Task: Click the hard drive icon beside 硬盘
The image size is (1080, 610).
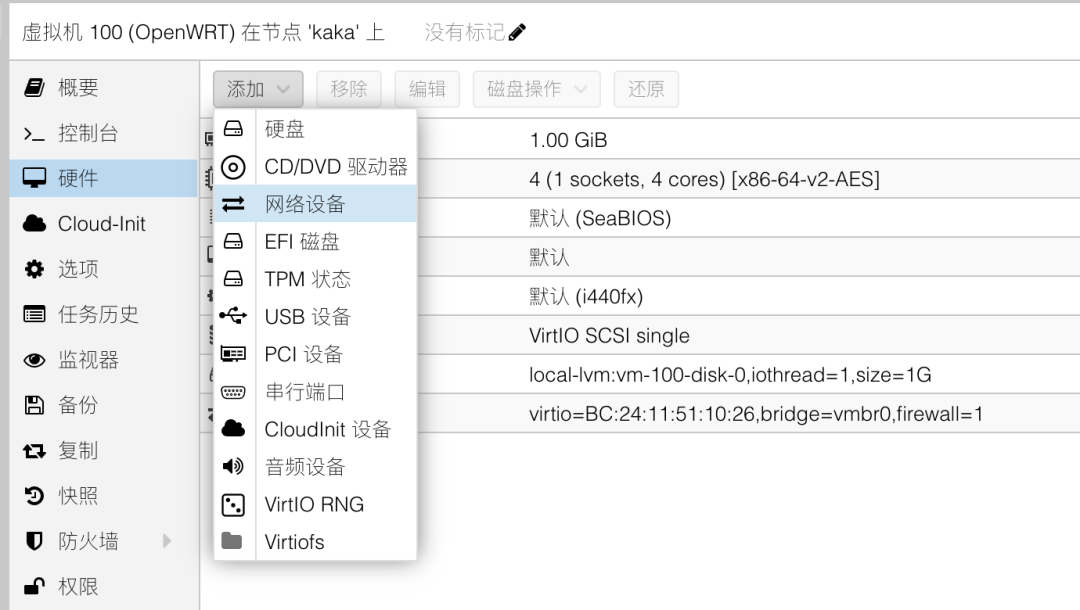Action: click(233, 129)
